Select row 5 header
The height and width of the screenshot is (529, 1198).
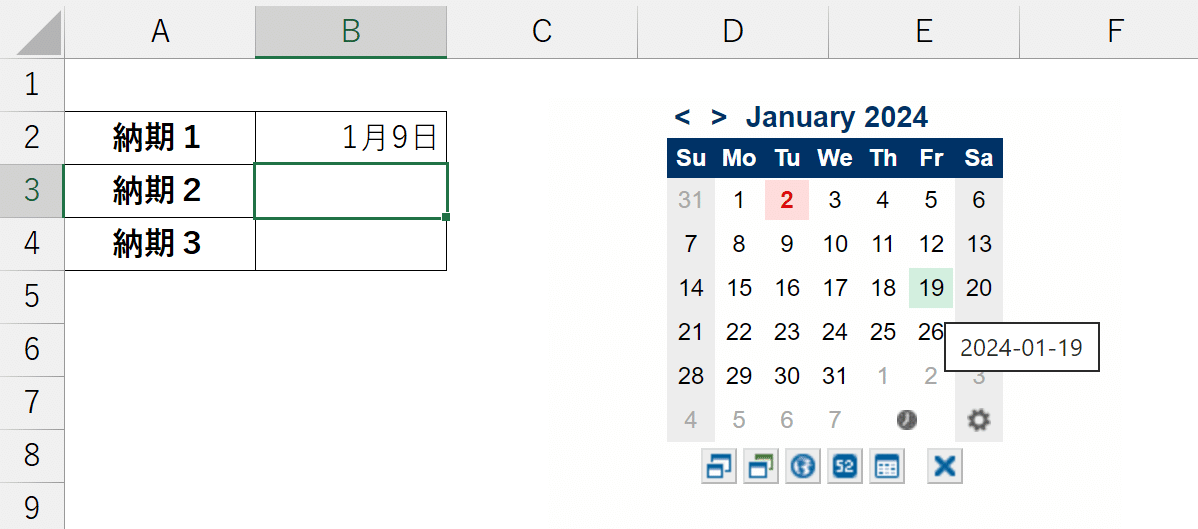32,296
